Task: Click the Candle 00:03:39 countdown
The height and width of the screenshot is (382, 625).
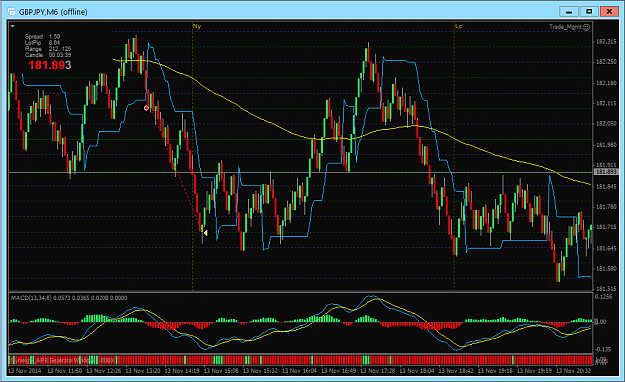Action: pyautogui.click(x=48, y=55)
